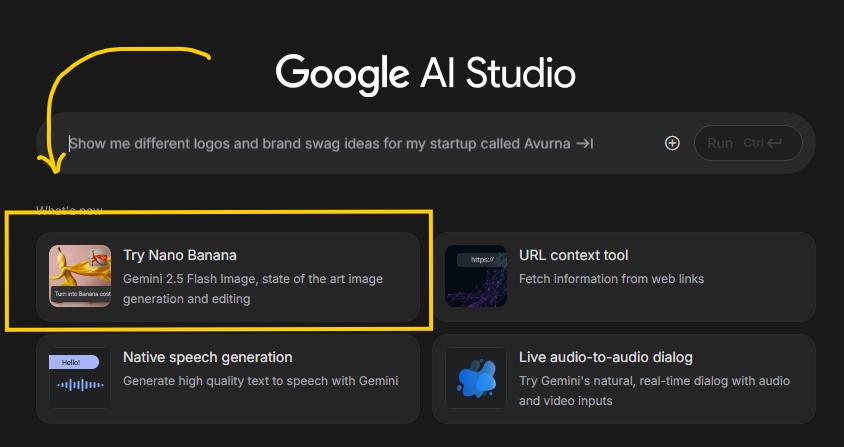Open the Nano Banana thumbnail image

tap(80, 276)
